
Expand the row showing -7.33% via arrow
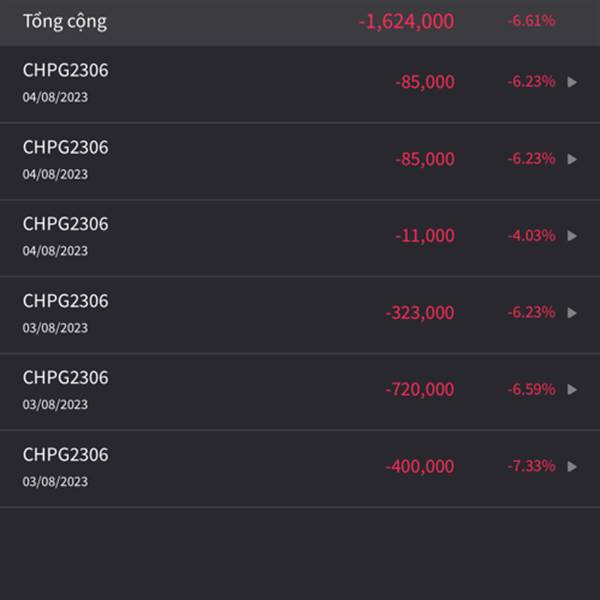point(572,466)
